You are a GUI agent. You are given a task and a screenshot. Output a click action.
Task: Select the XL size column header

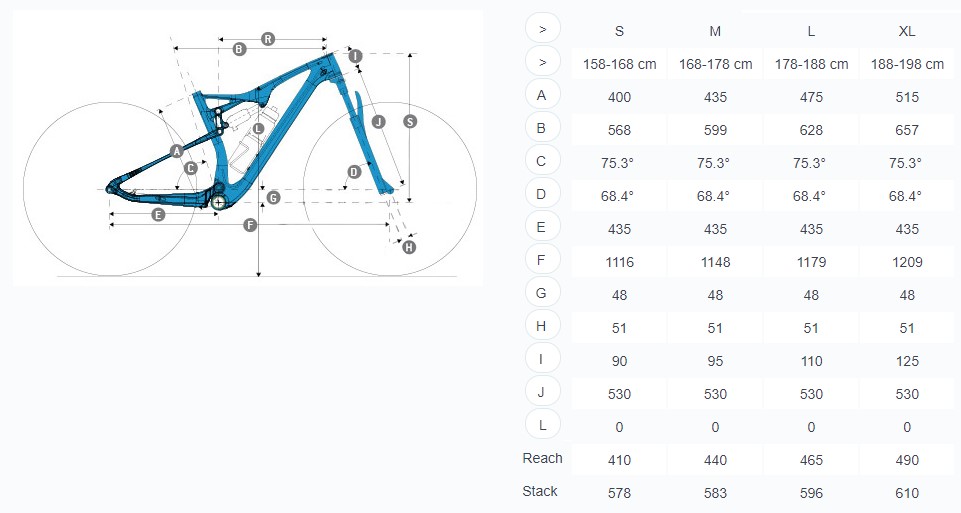point(907,31)
